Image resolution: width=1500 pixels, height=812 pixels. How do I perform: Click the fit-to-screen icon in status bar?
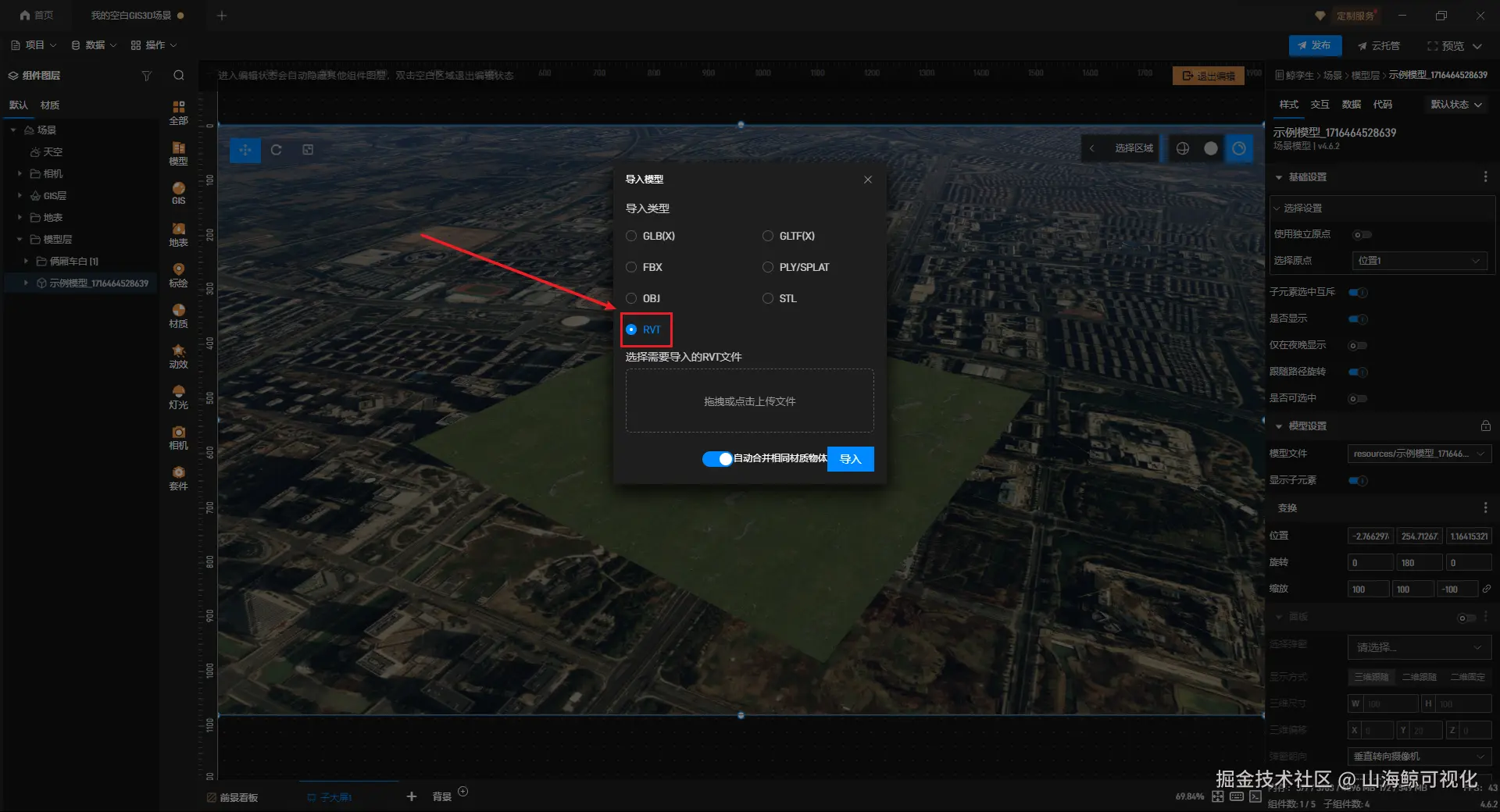[1218, 796]
